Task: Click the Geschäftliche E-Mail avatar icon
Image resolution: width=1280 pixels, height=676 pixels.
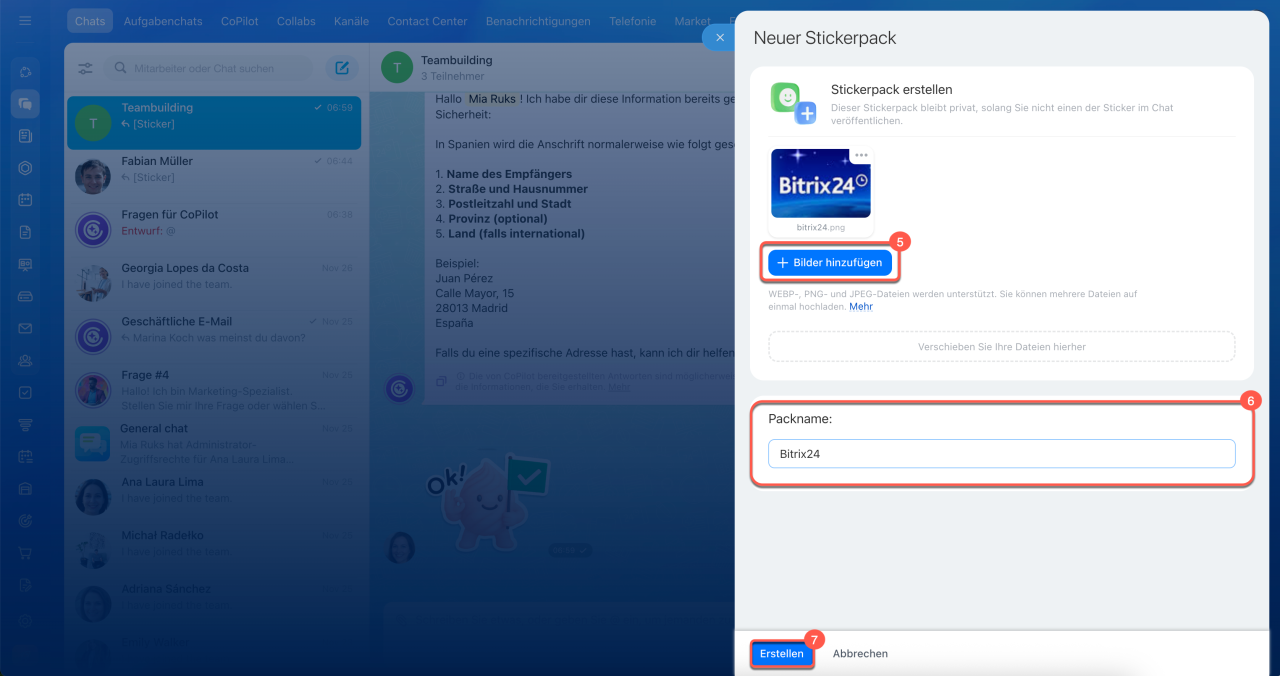Action: click(93, 337)
